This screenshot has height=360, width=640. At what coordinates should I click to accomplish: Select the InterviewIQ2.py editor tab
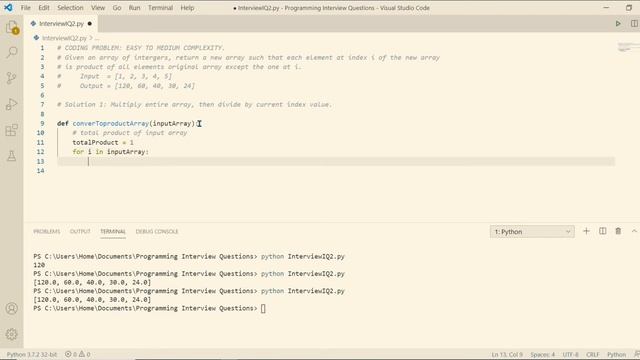61,24
